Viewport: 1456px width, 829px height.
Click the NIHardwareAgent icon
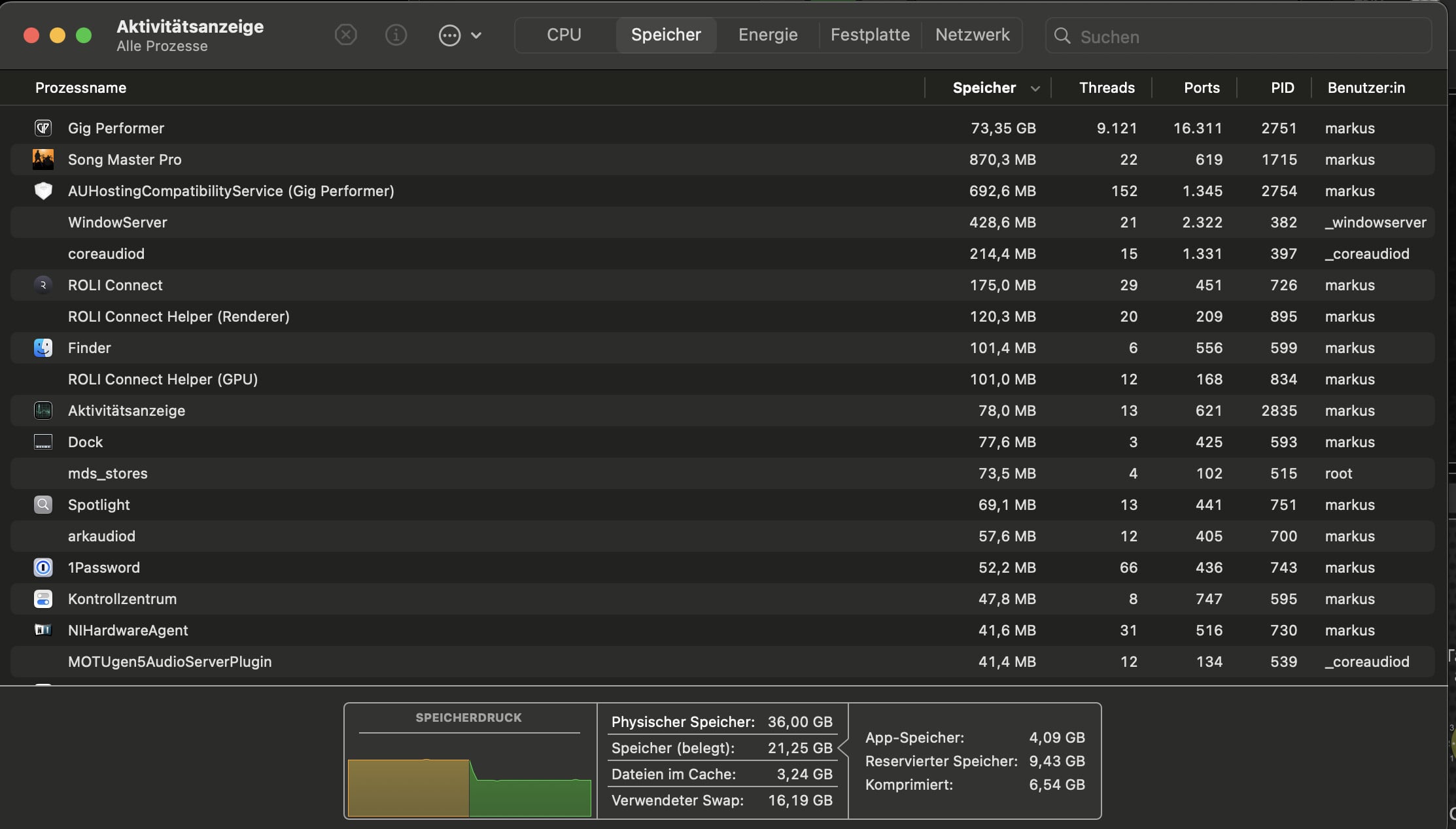(43, 630)
